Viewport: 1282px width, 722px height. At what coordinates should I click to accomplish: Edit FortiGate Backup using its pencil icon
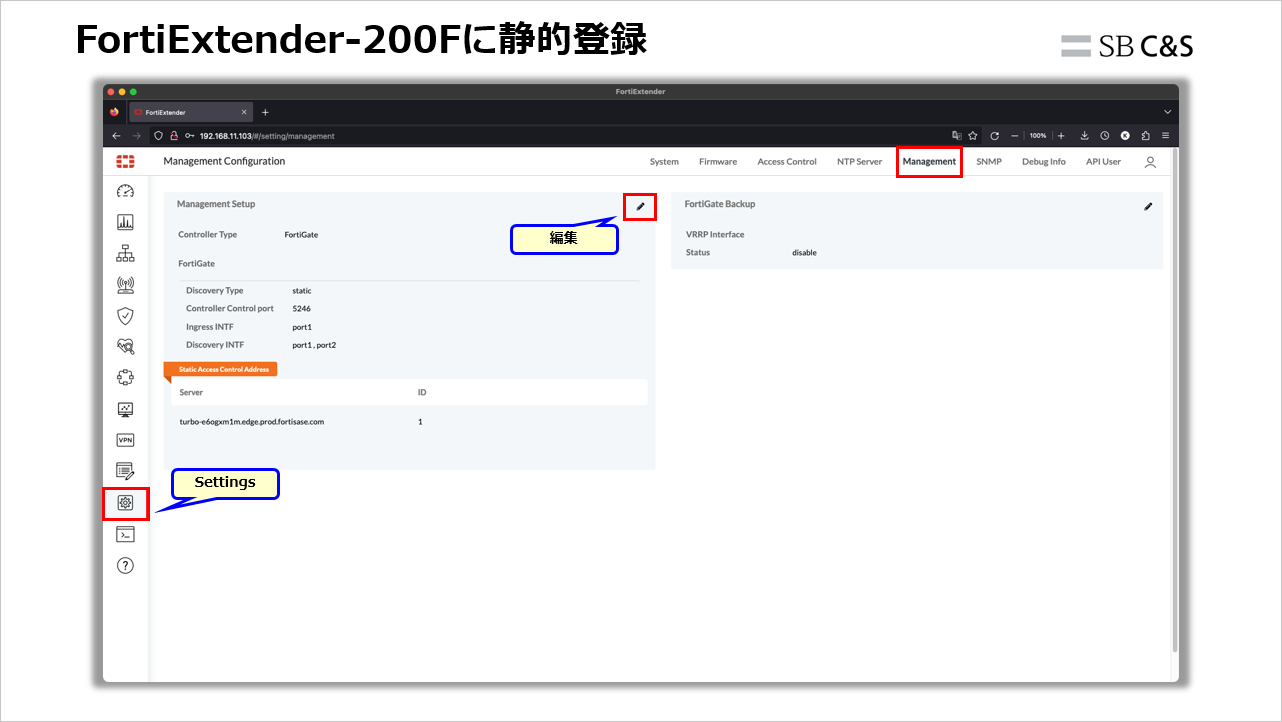click(x=1148, y=206)
